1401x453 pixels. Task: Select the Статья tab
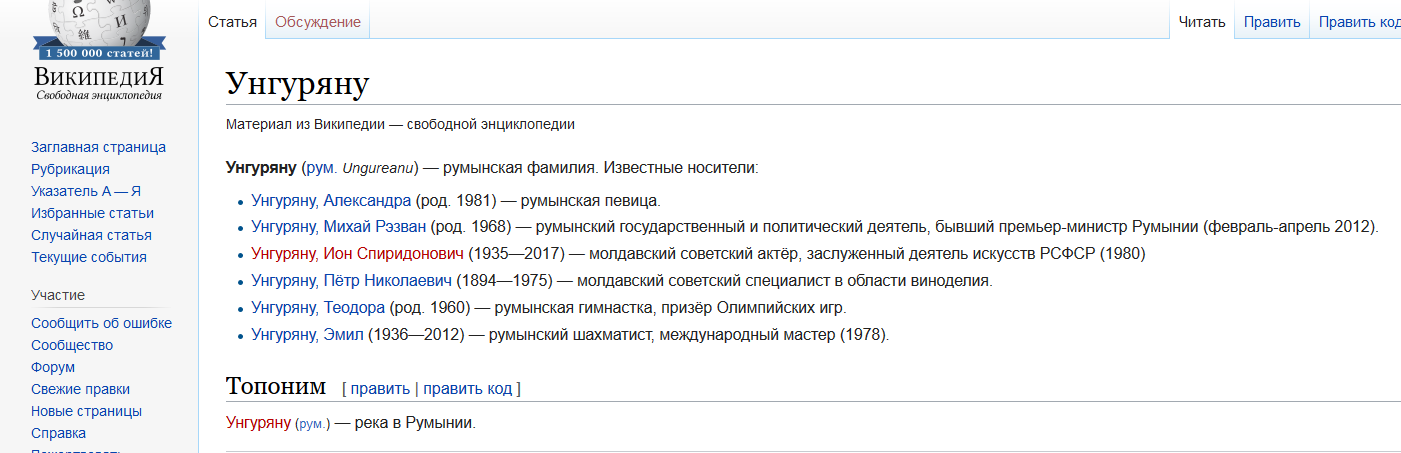[232, 22]
